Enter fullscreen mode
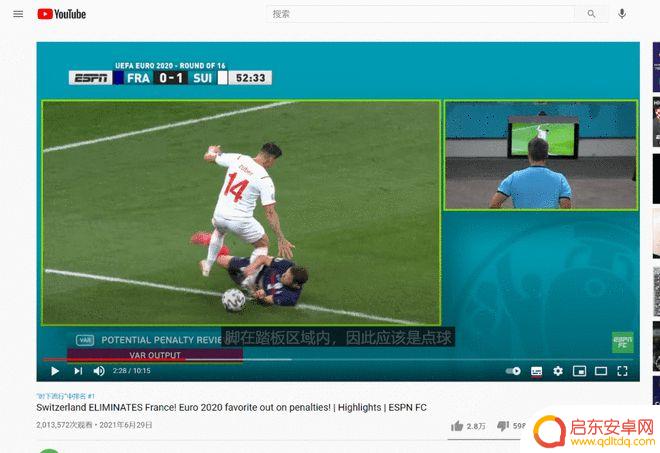 click(622, 371)
